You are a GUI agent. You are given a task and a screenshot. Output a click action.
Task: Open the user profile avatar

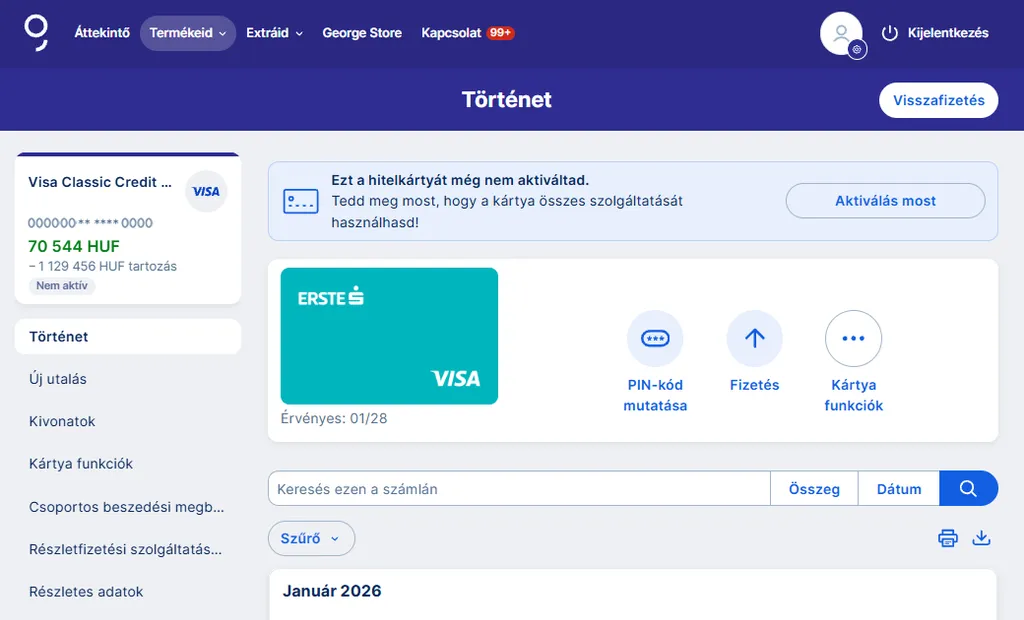pos(841,33)
